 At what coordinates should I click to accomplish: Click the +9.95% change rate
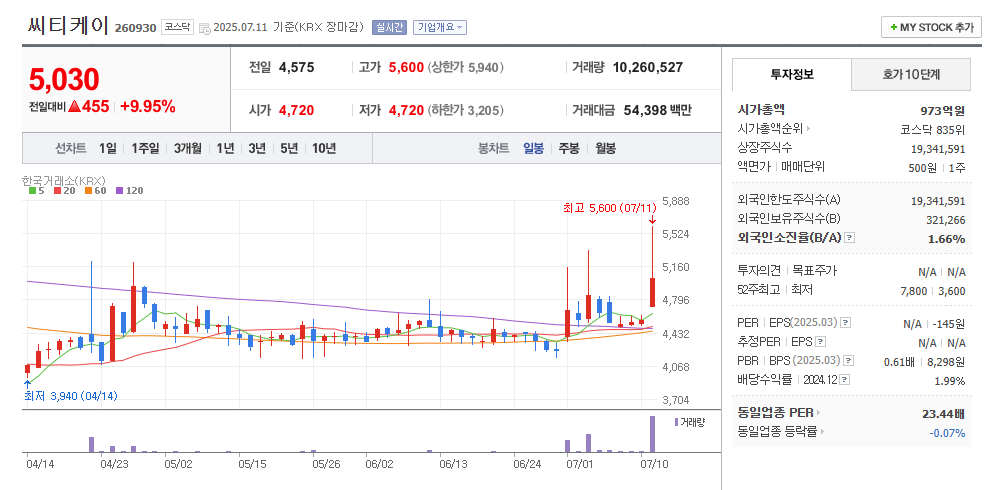pyautogui.click(x=147, y=106)
